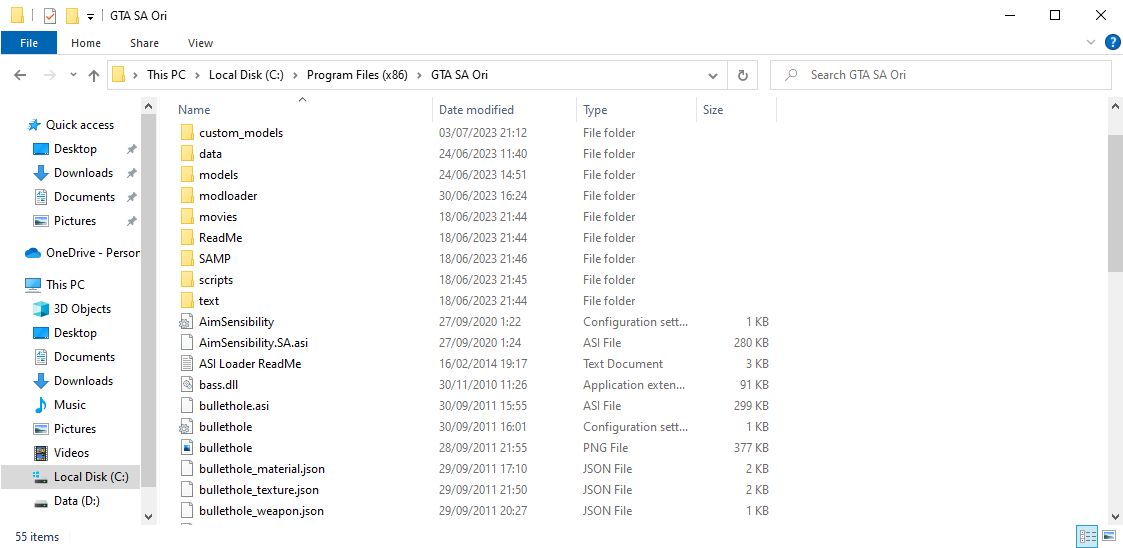Click the Properties quick access toolbar icon
Screen dimensions: 1123x548
point(50,15)
